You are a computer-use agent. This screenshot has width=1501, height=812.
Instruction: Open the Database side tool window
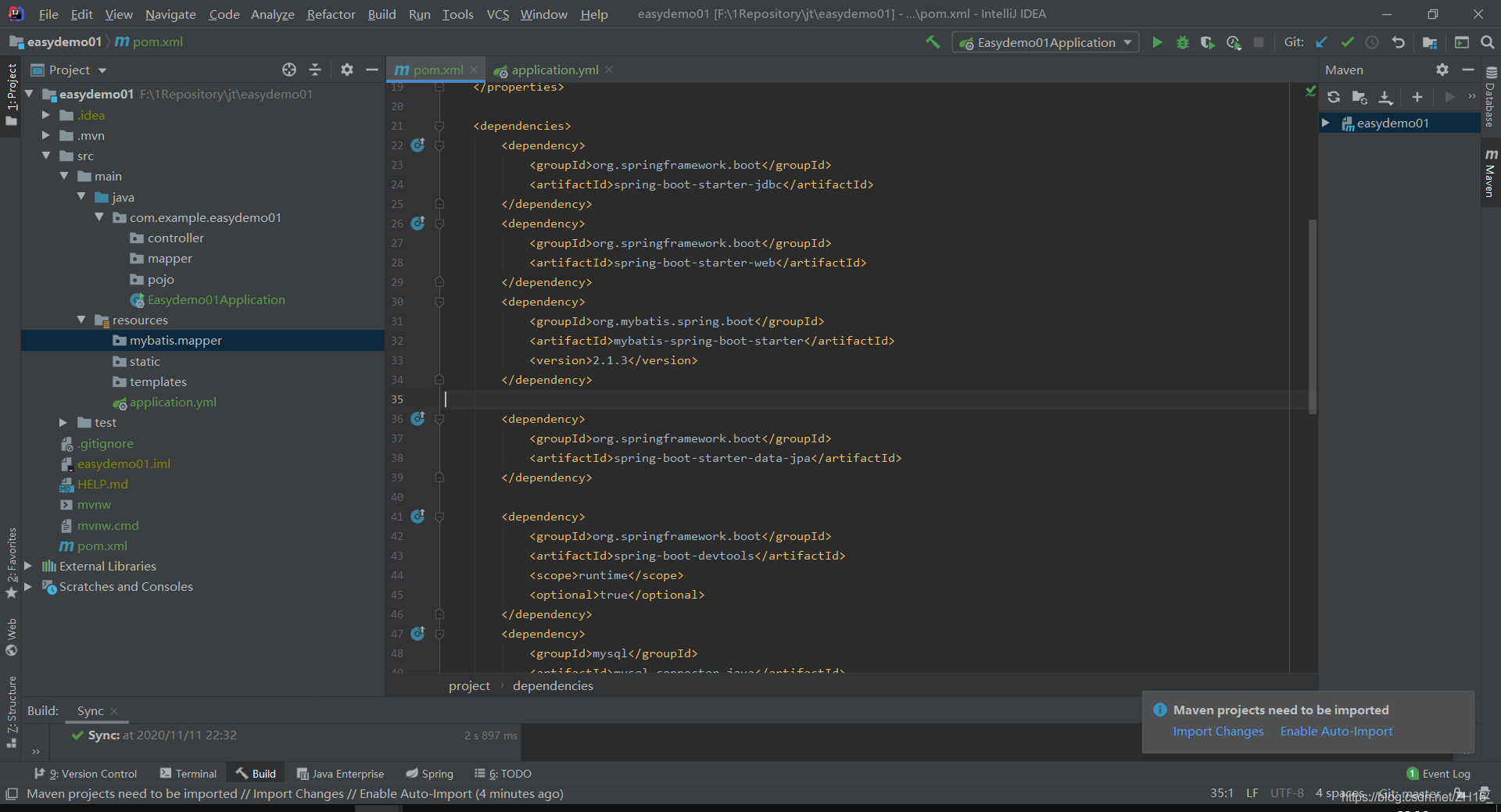(x=1491, y=97)
